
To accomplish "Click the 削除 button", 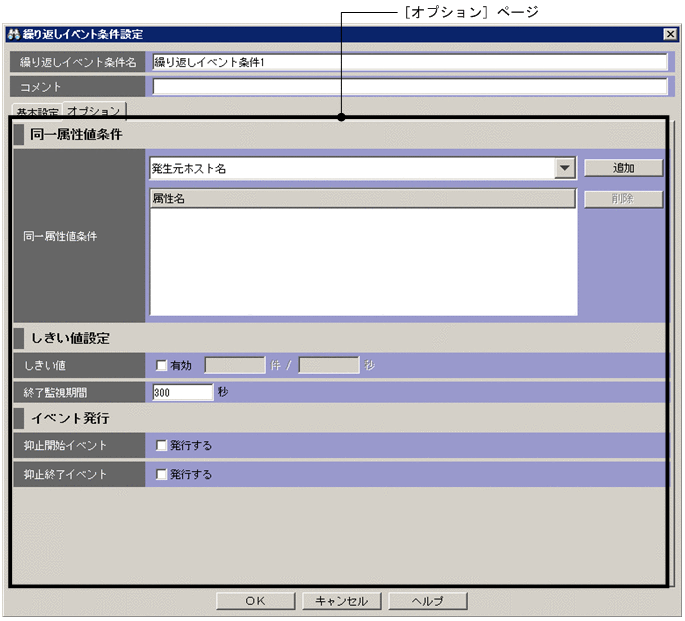I will [623, 199].
